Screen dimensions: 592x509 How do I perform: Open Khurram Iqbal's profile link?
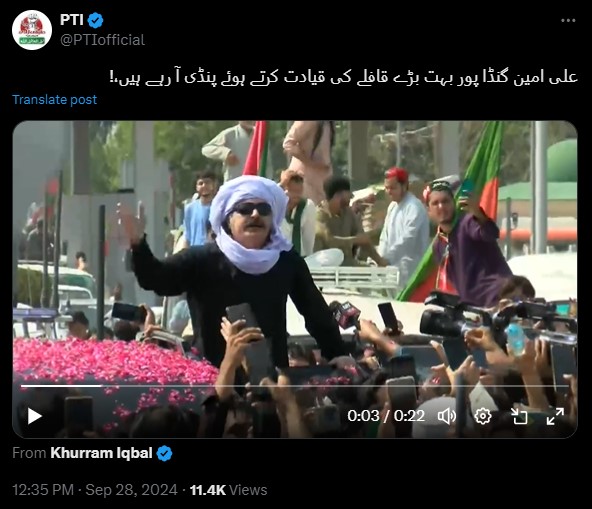click(101, 453)
